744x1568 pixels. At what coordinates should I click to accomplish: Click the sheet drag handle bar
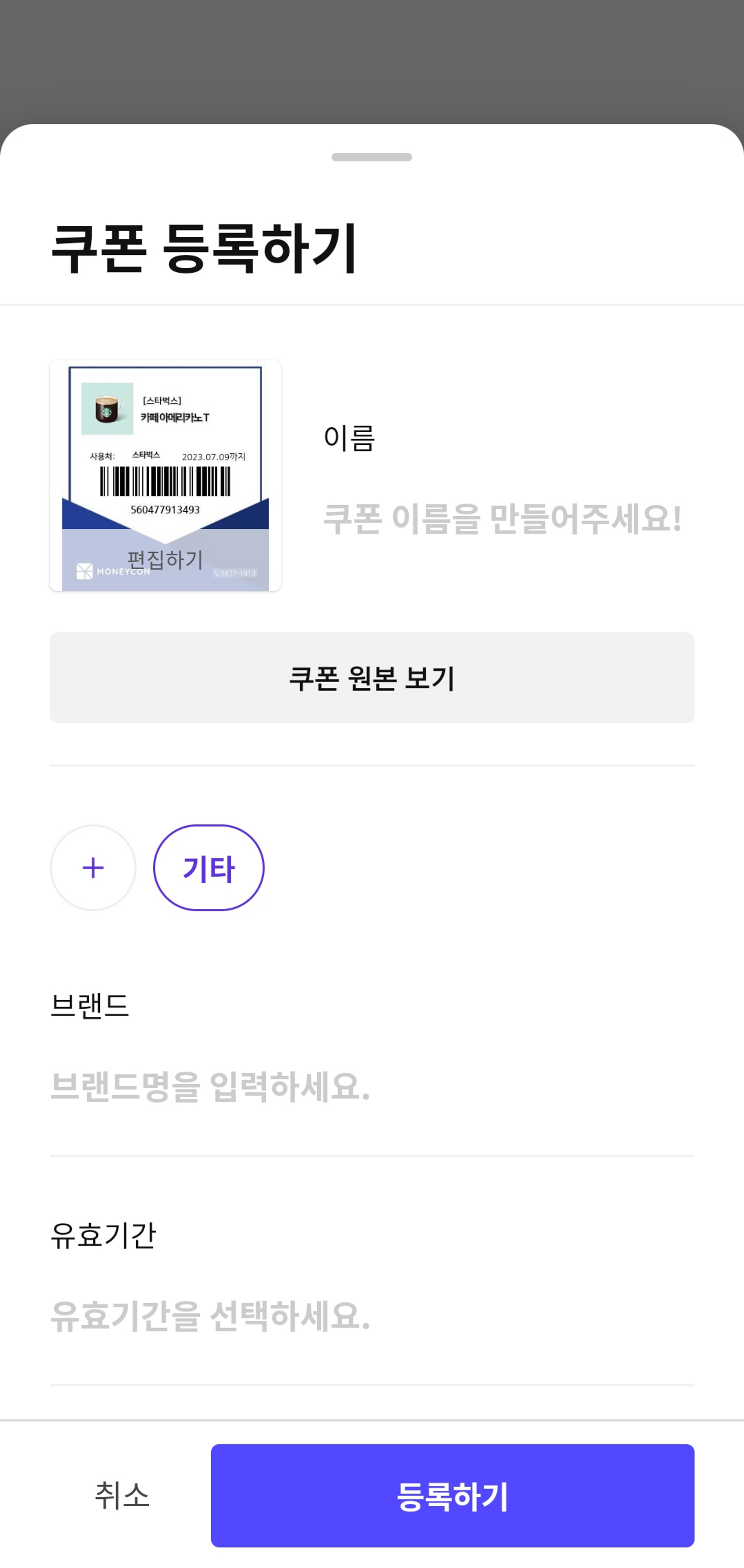point(371,157)
